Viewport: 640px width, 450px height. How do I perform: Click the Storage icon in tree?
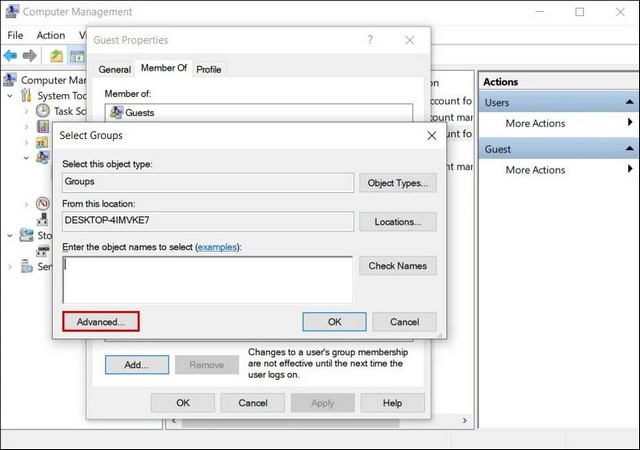[27, 235]
